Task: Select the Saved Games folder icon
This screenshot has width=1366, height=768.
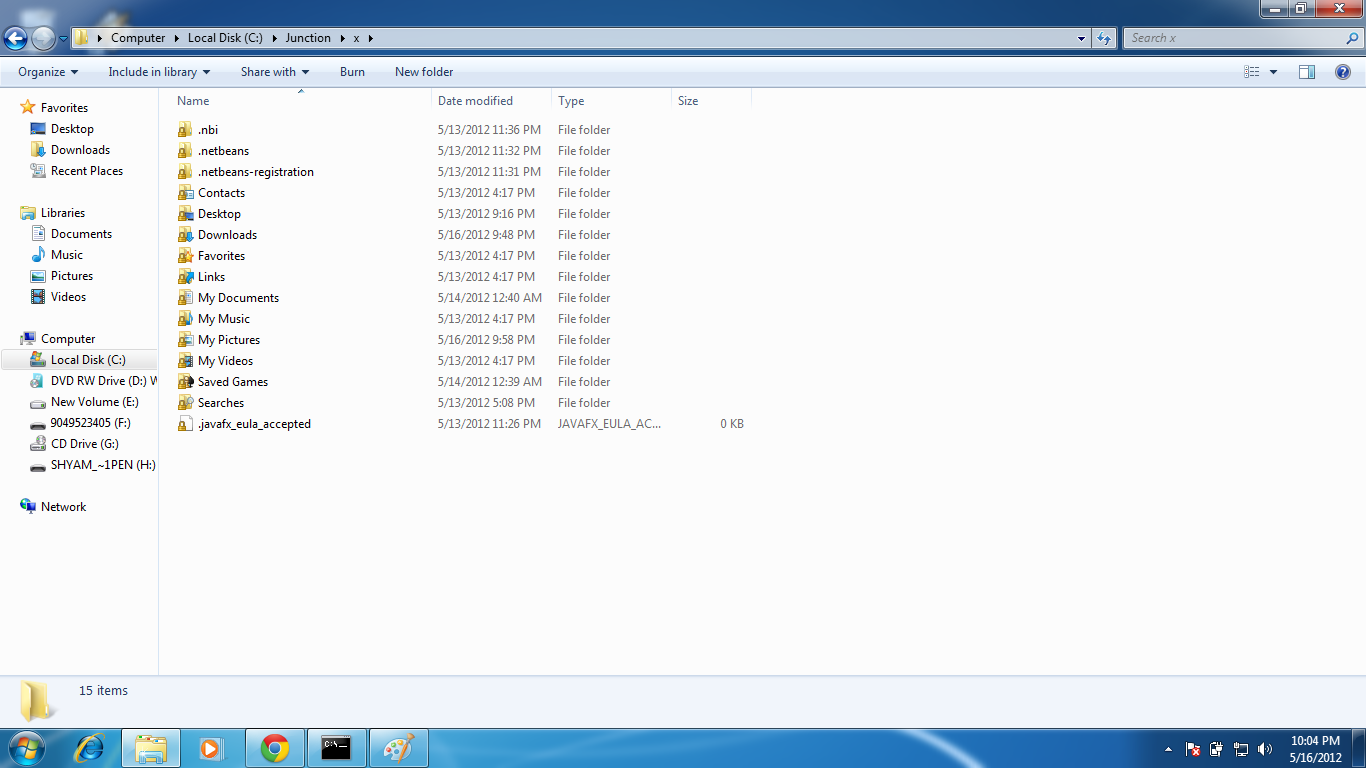Action: tap(185, 382)
